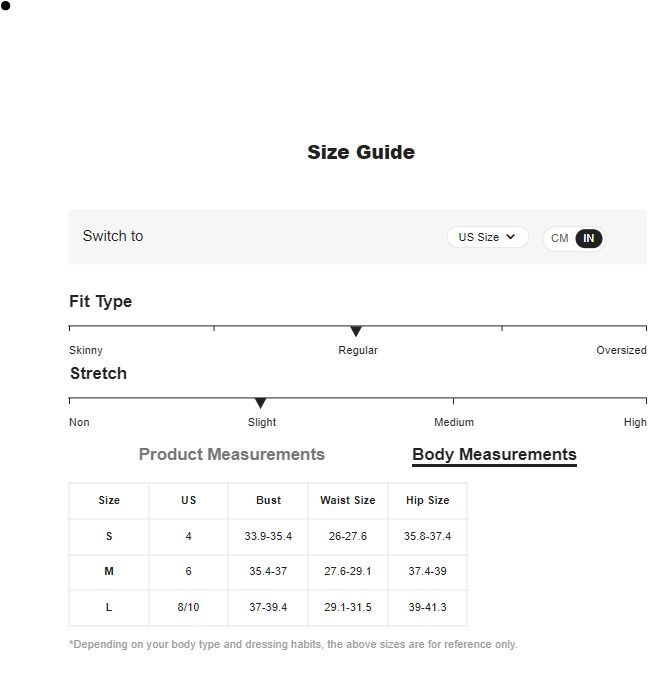Switch units to CM

click(559, 238)
